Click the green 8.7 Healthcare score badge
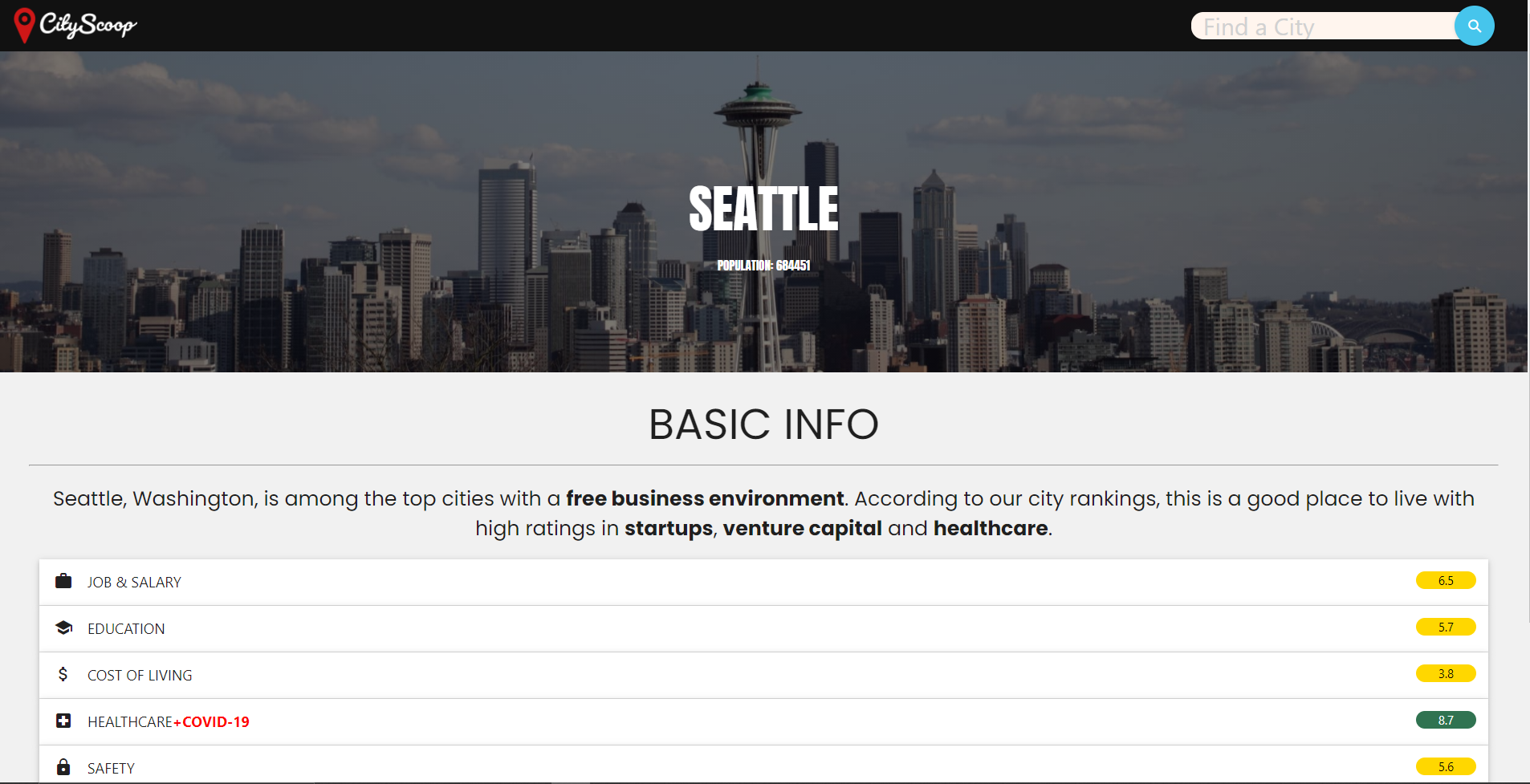The image size is (1530, 784). coord(1446,720)
